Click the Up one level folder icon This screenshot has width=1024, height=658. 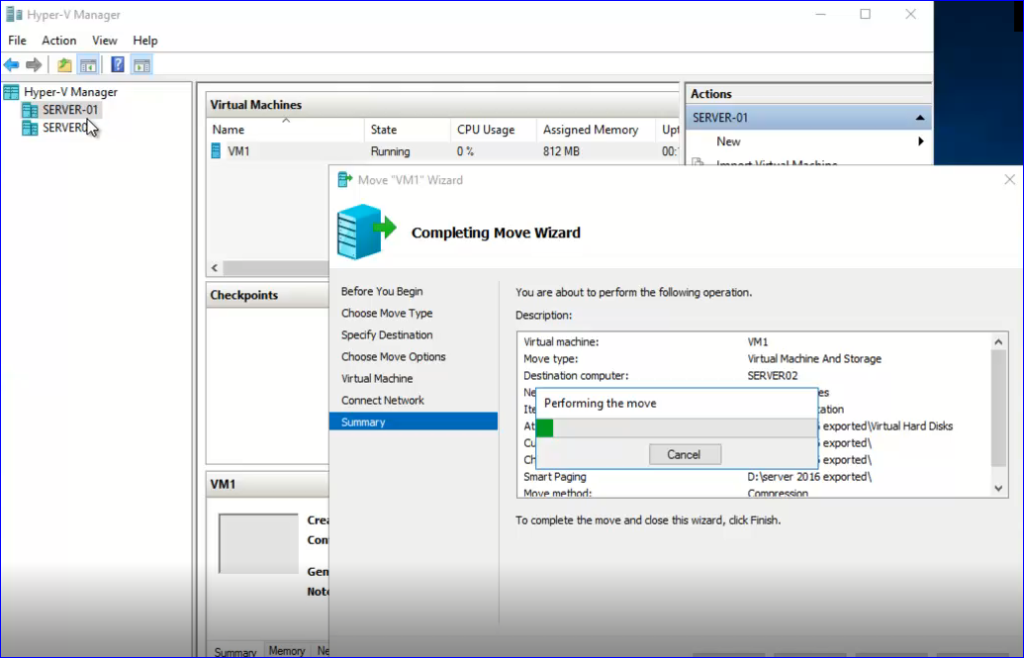[x=64, y=65]
